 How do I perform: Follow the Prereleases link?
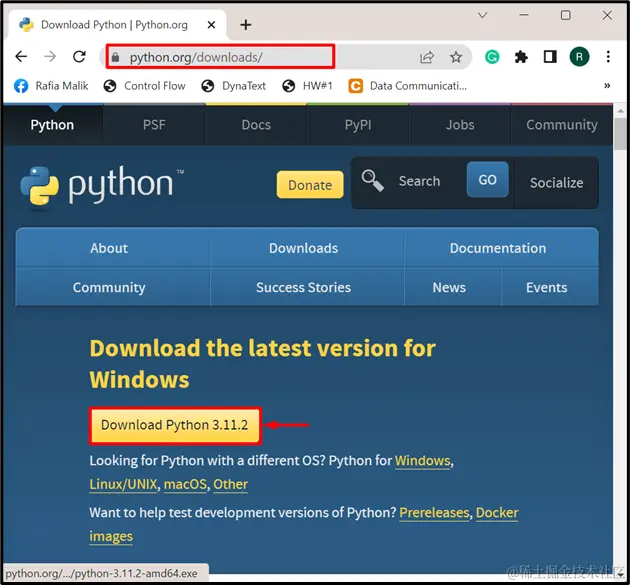434,513
